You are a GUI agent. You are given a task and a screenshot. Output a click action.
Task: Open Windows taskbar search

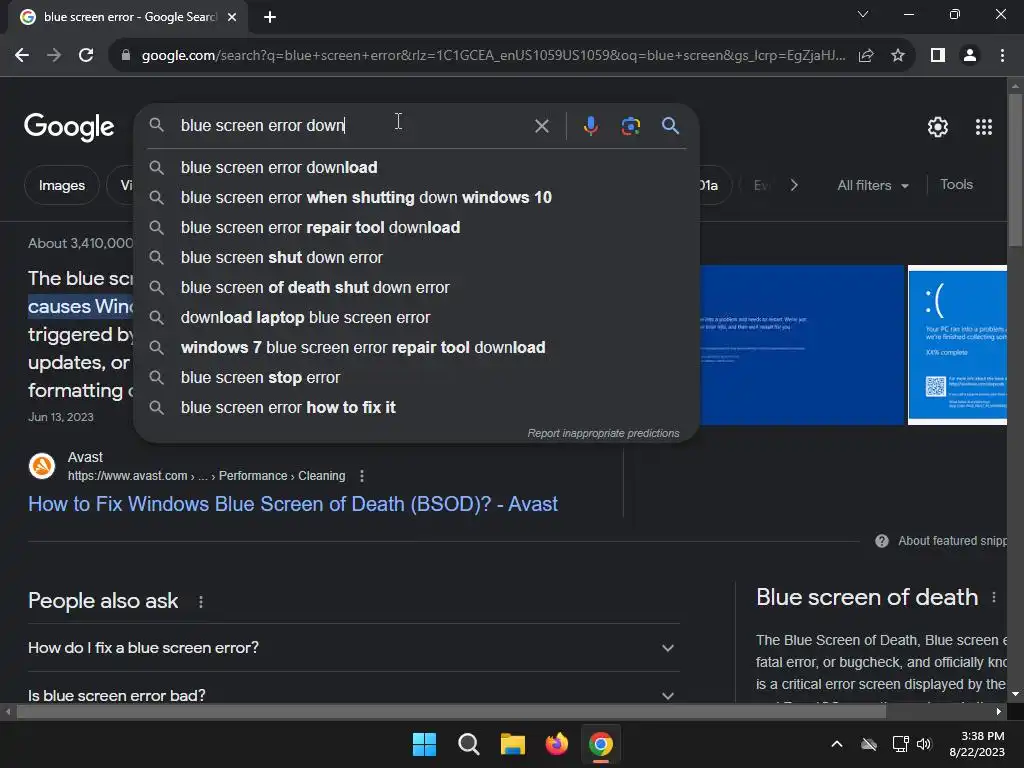[x=468, y=744]
